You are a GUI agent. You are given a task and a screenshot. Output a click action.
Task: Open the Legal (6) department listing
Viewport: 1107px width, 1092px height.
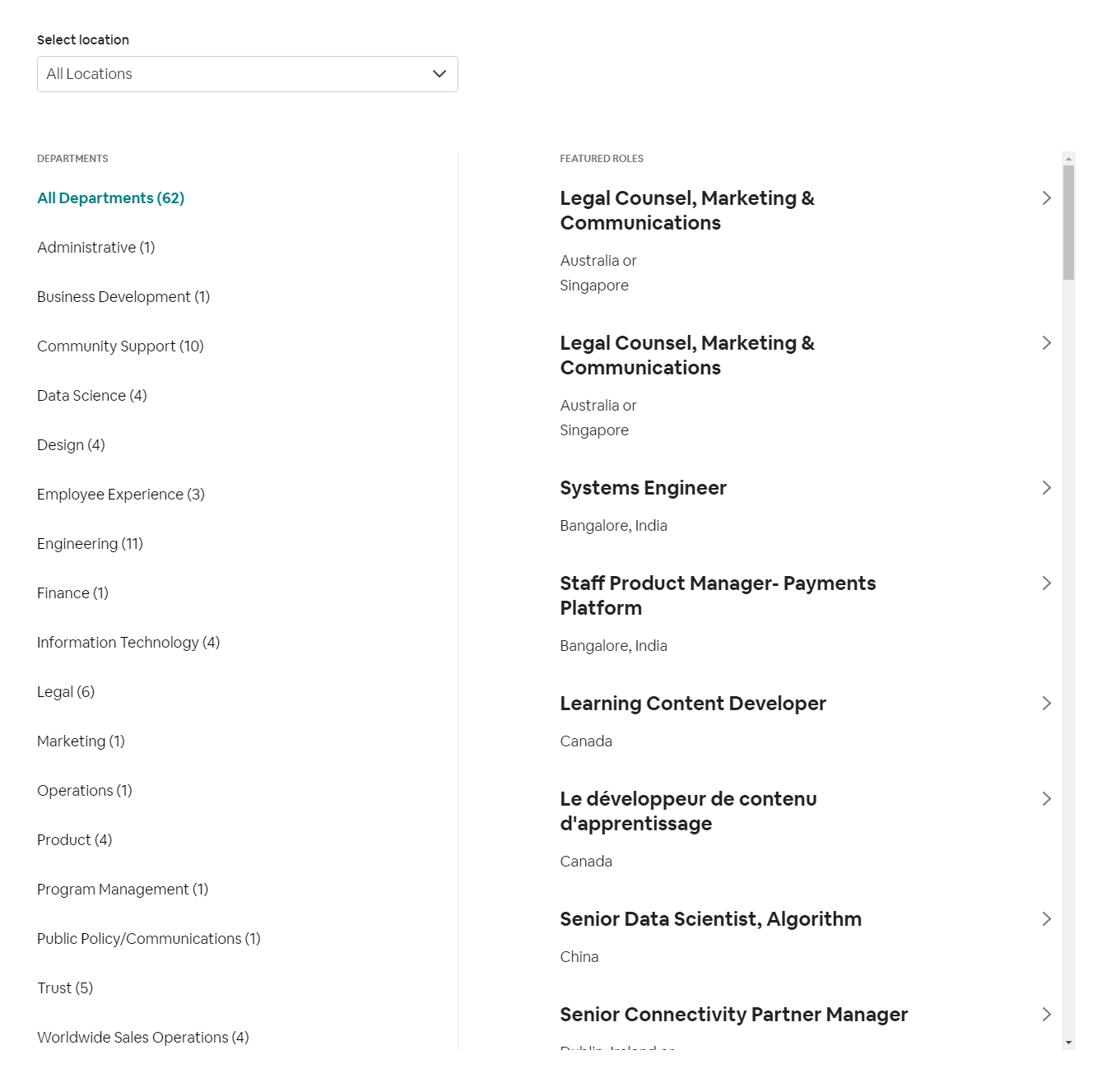pyautogui.click(x=66, y=692)
